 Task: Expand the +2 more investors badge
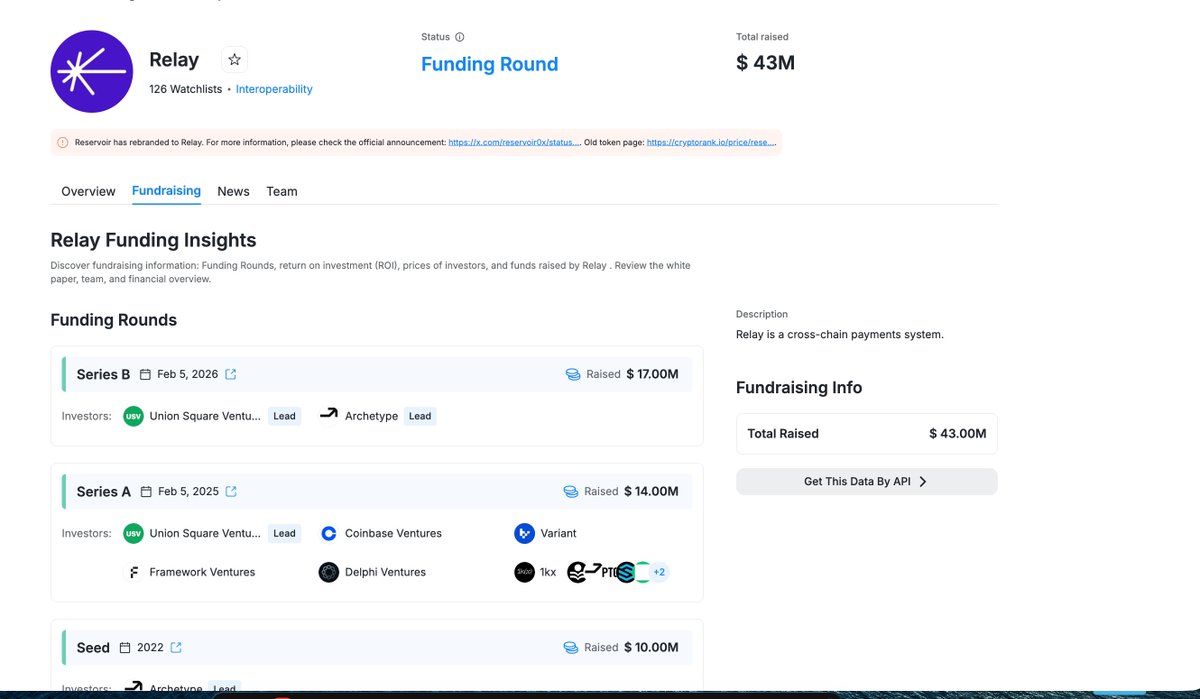[x=658, y=572]
